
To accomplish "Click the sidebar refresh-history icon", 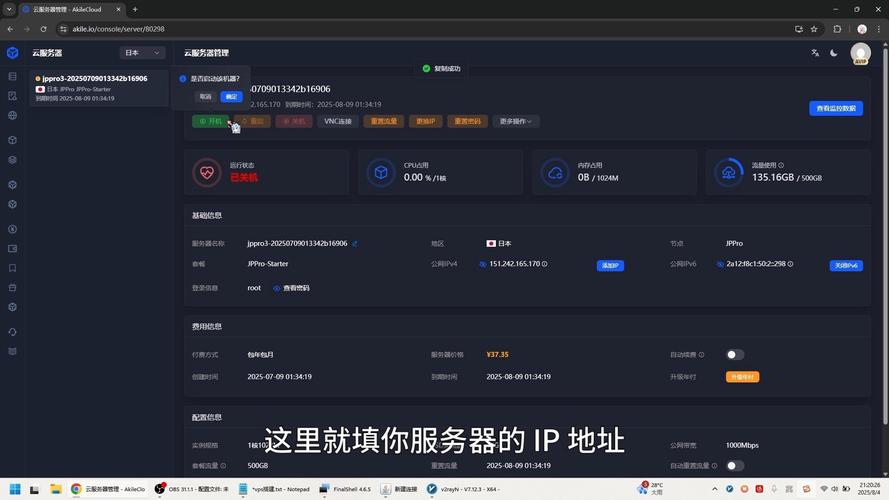I will (x=12, y=332).
